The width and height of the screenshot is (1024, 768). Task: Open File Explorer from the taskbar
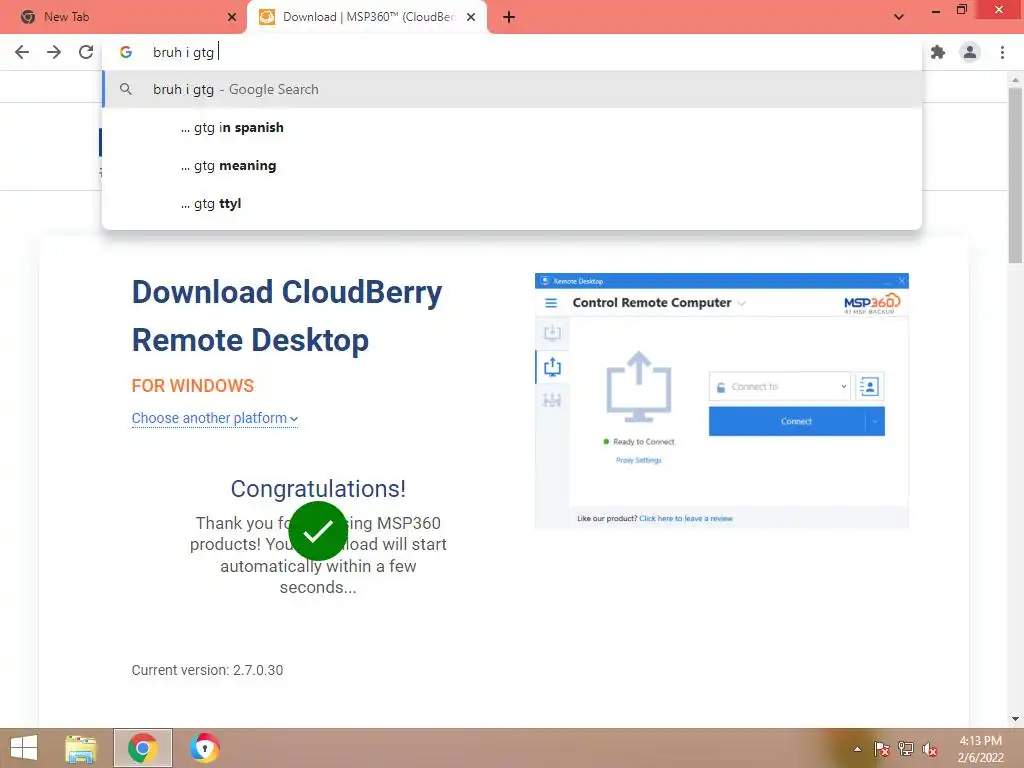click(80, 748)
